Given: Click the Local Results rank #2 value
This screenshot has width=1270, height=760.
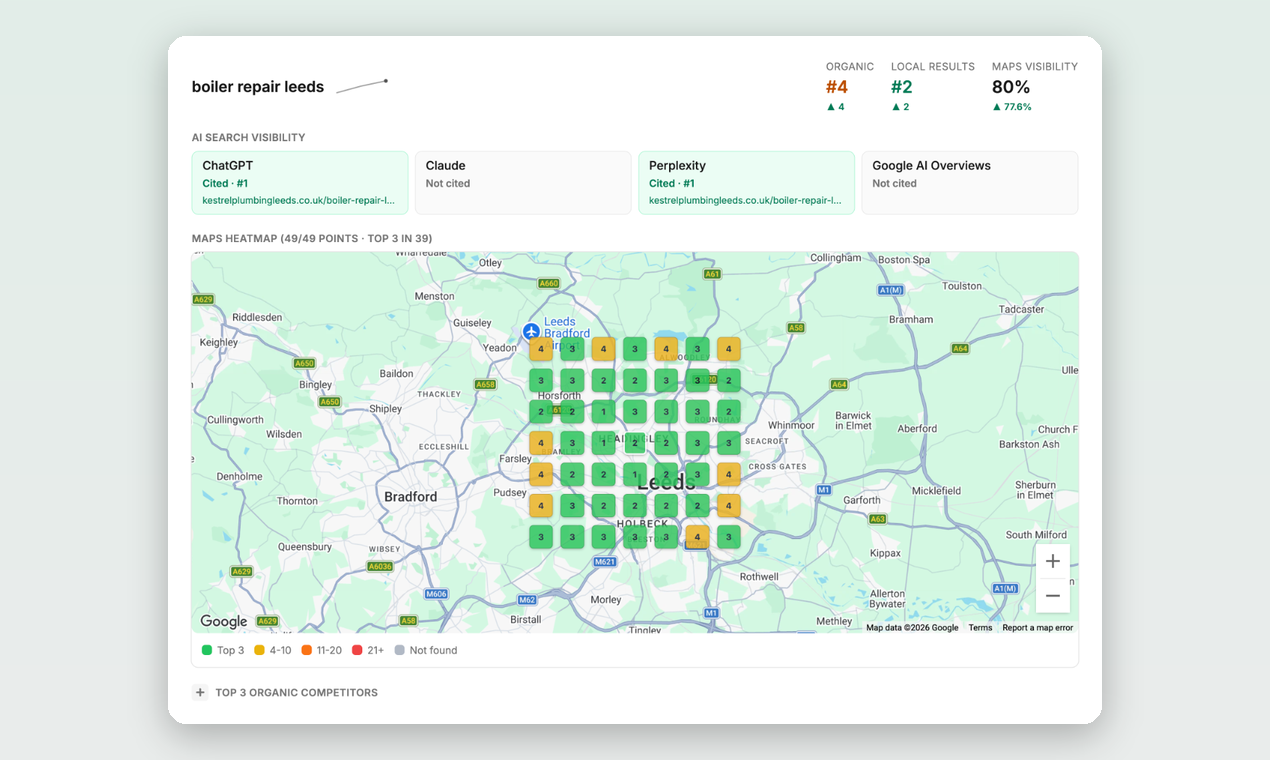Looking at the screenshot, I should pyautogui.click(x=902, y=87).
